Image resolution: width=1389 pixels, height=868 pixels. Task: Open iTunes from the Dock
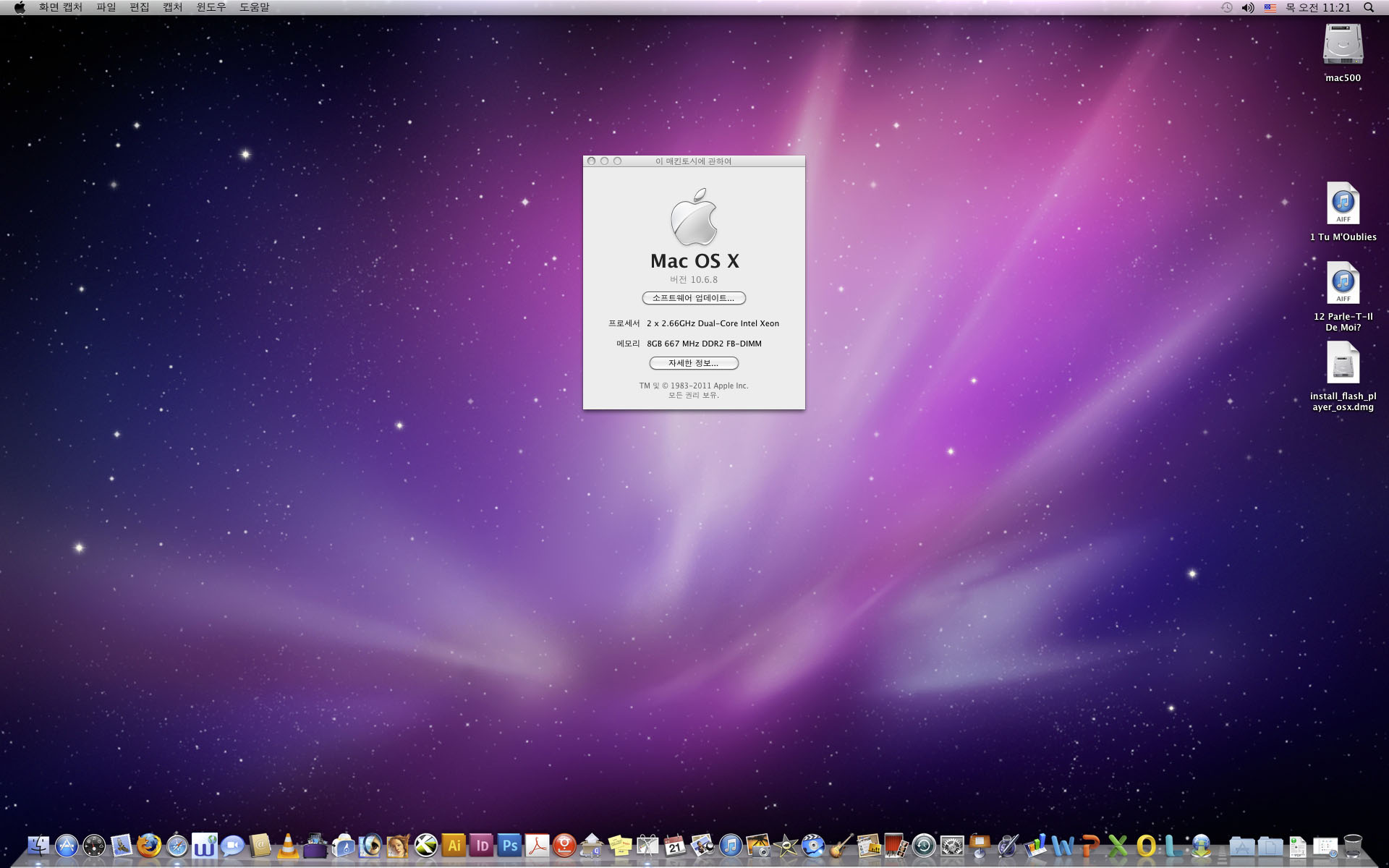tap(730, 845)
